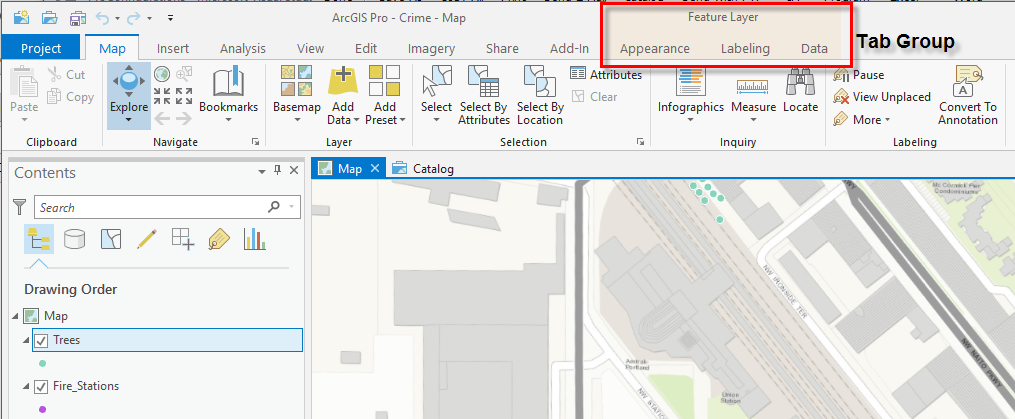Open the Attributes pane button
1015x419 pixels.
pos(606,74)
